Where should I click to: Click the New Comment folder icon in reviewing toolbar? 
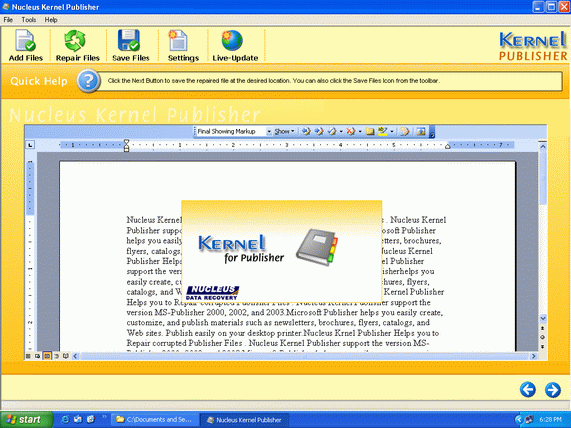click(370, 131)
